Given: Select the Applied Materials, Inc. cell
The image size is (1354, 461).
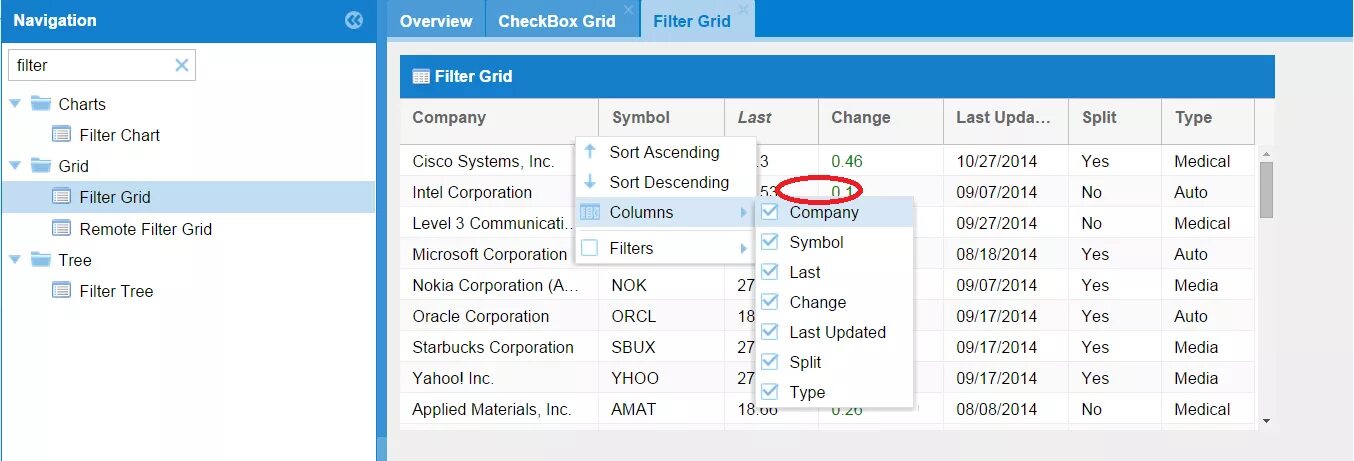Looking at the screenshot, I should (499, 409).
